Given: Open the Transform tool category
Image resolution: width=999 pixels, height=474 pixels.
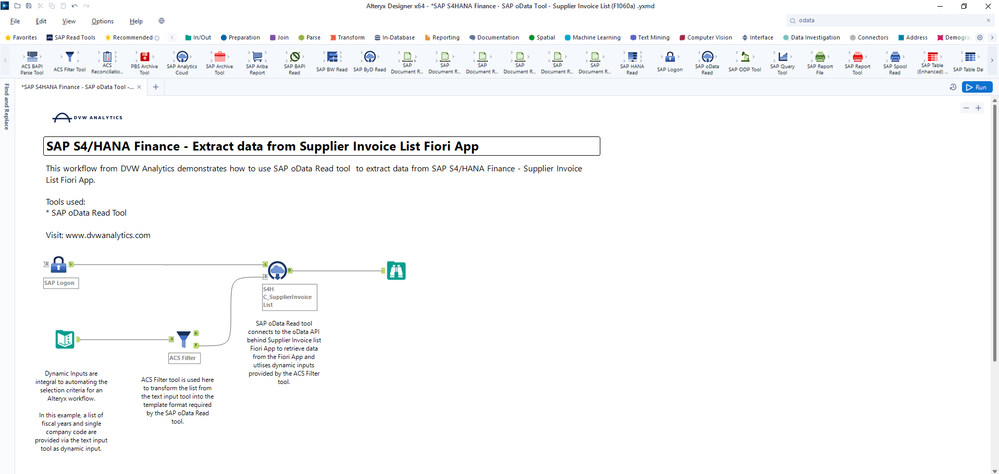Looking at the screenshot, I should [x=347, y=38].
